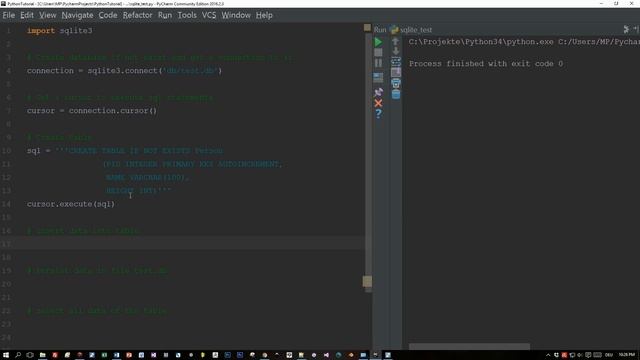Click the Scroll to End console icon
Screen dimensions: 640x360
coord(396,73)
